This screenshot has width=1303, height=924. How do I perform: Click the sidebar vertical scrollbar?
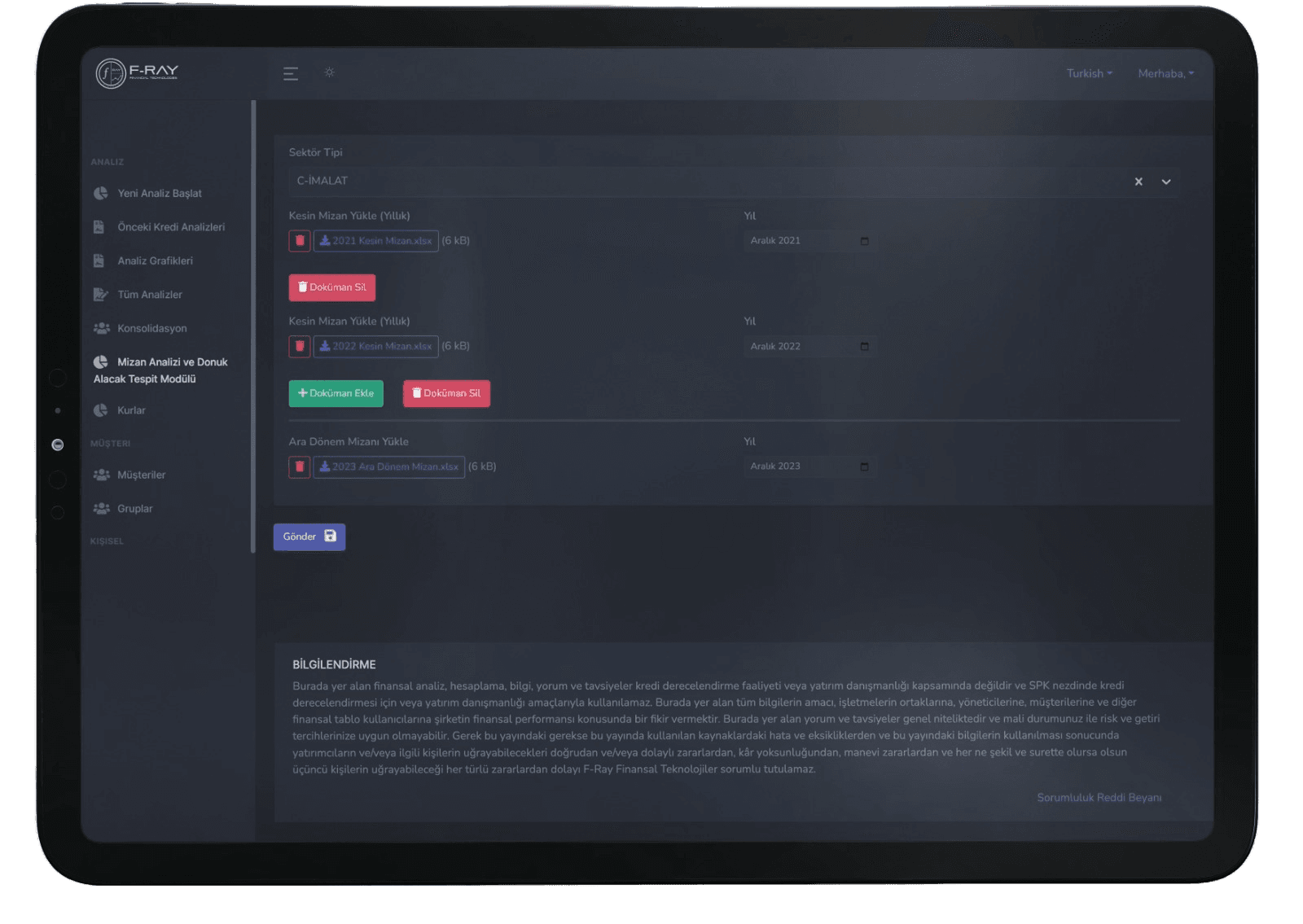253,326
